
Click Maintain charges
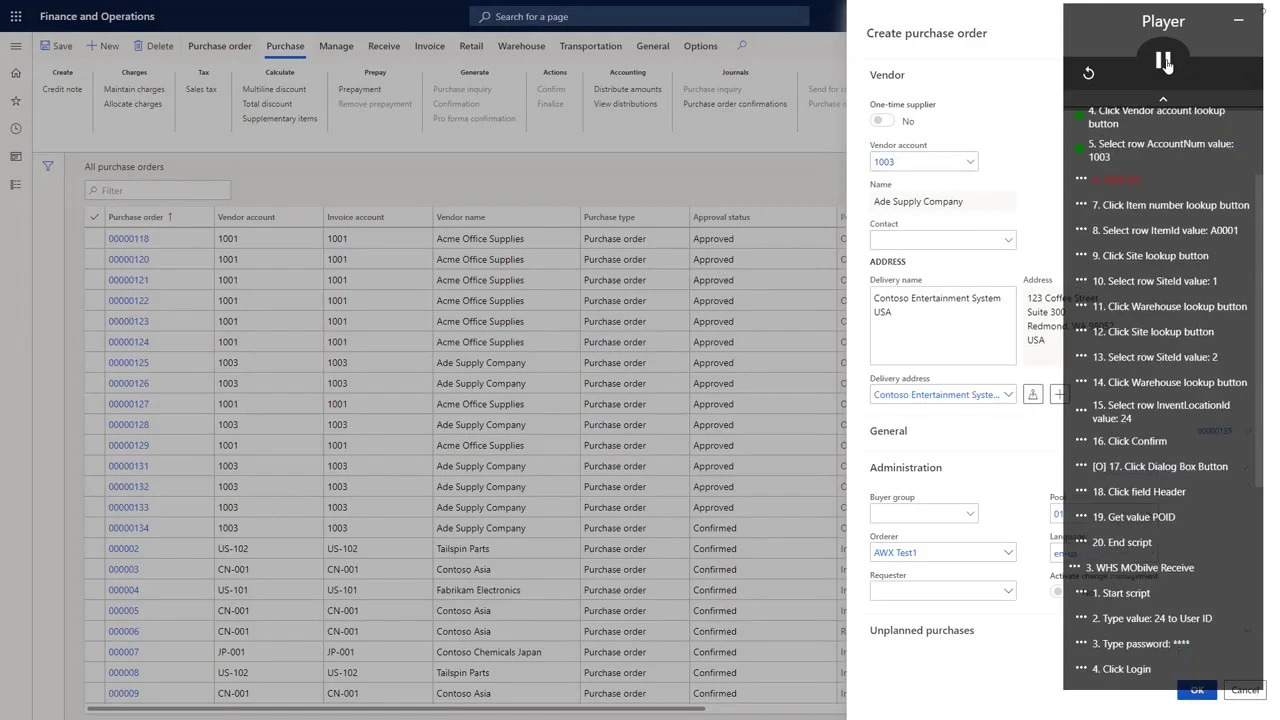134,89
